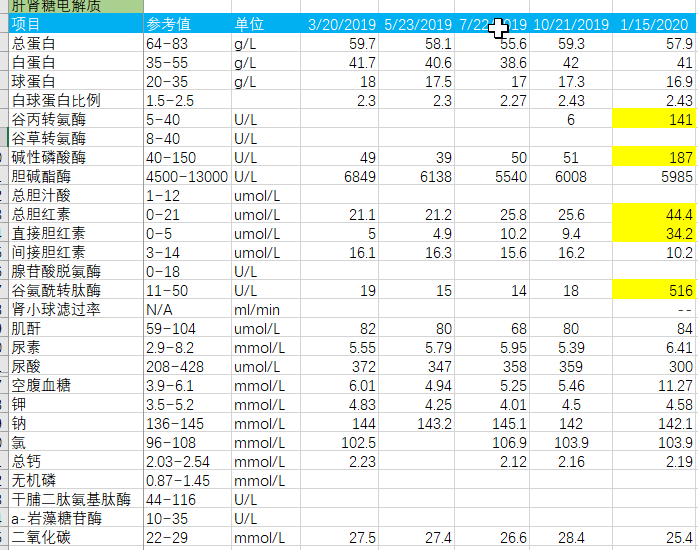Select the 肌酐 row label
The height and width of the screenshot is (550, 698).
click(26, 328)
